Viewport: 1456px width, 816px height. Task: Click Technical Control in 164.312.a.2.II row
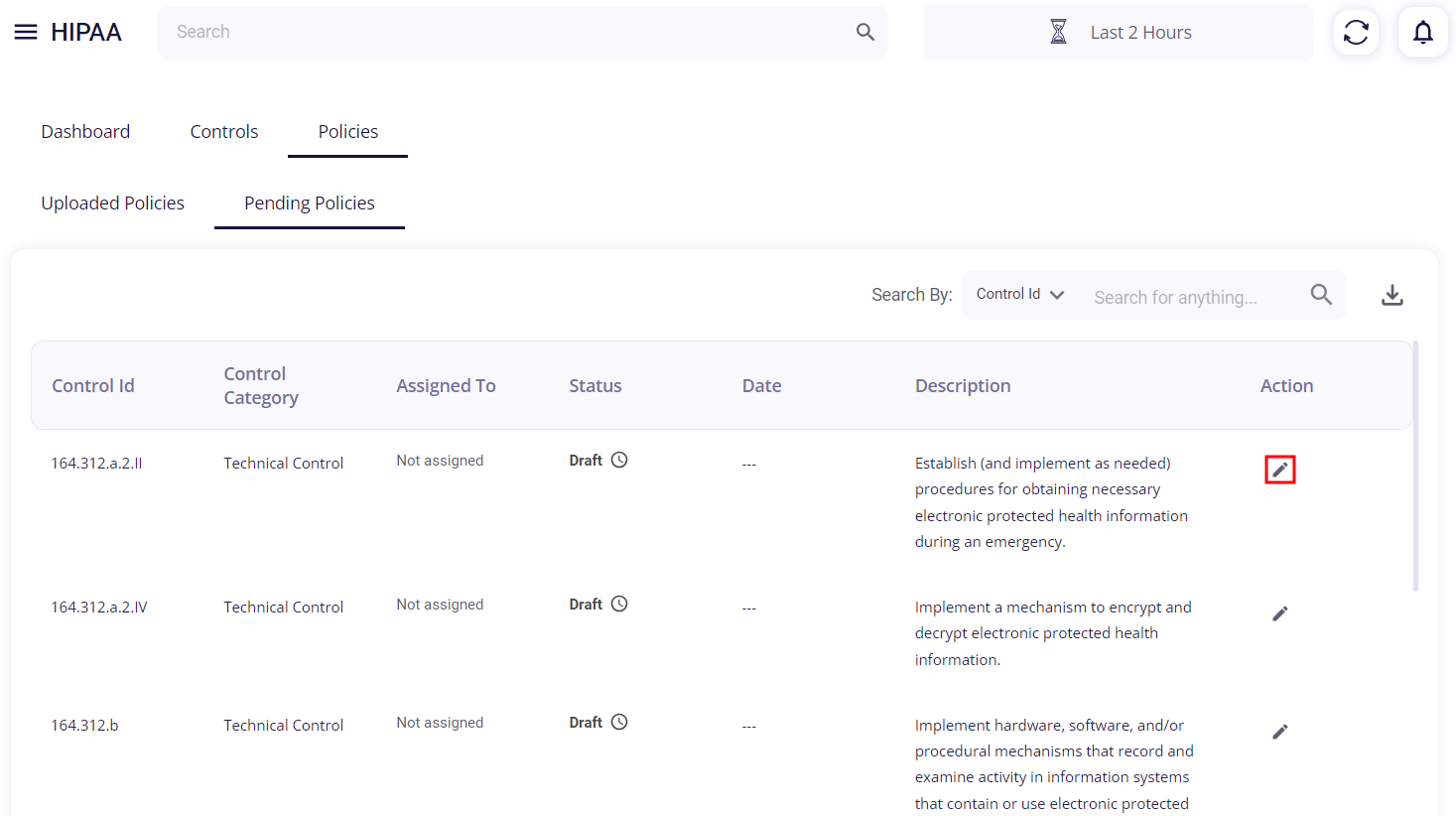point(284,463)
